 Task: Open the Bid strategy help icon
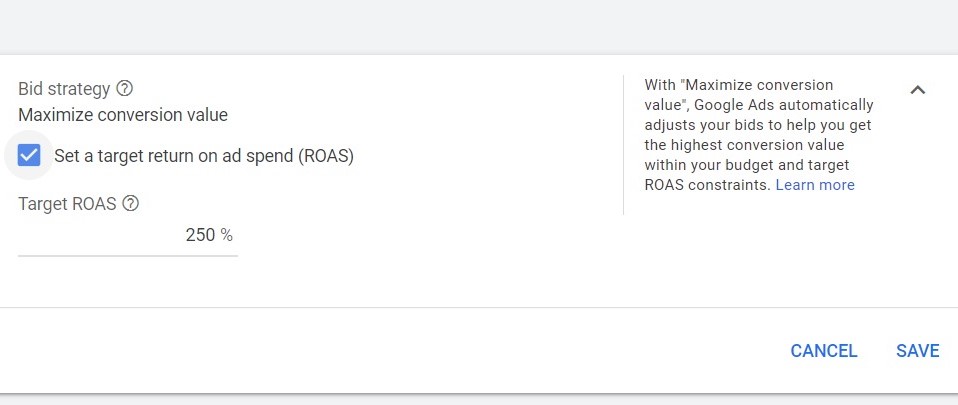124,89
